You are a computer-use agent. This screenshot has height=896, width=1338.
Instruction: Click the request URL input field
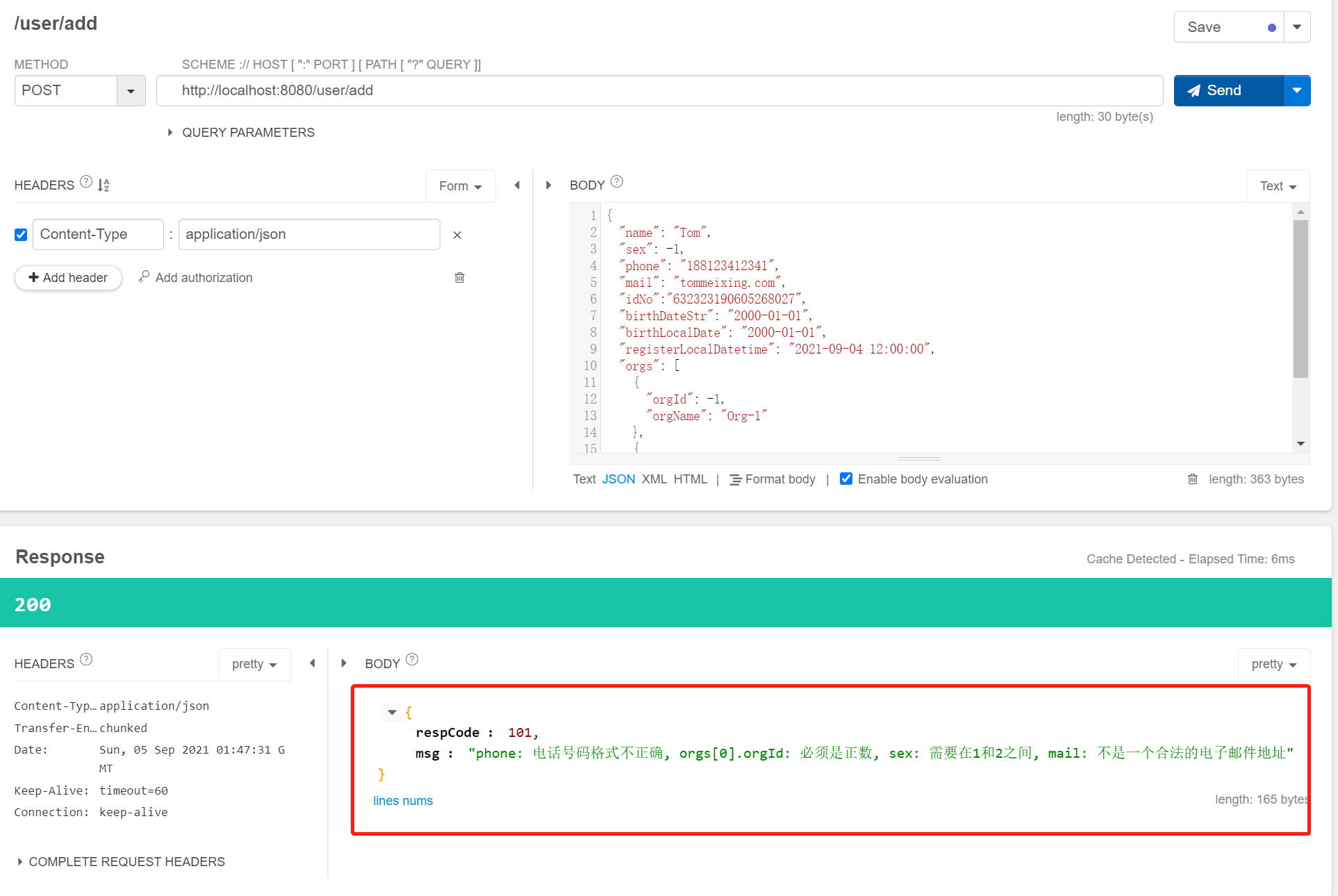(x=659, y=91)
